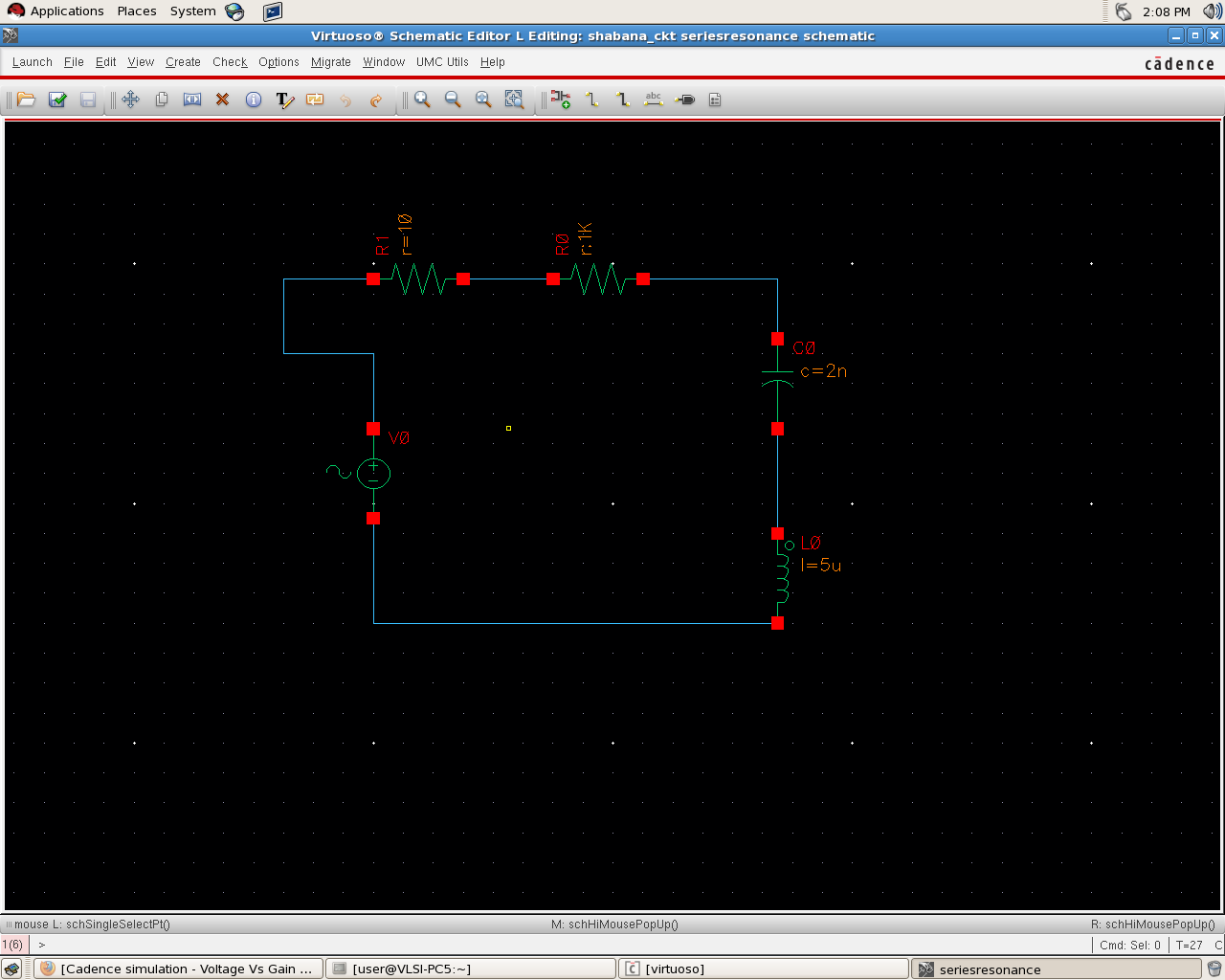The width and height of the screenshot is (1225, 980).
Task: Click the Redo arrow icon
Action: click(x=376, y=100)
